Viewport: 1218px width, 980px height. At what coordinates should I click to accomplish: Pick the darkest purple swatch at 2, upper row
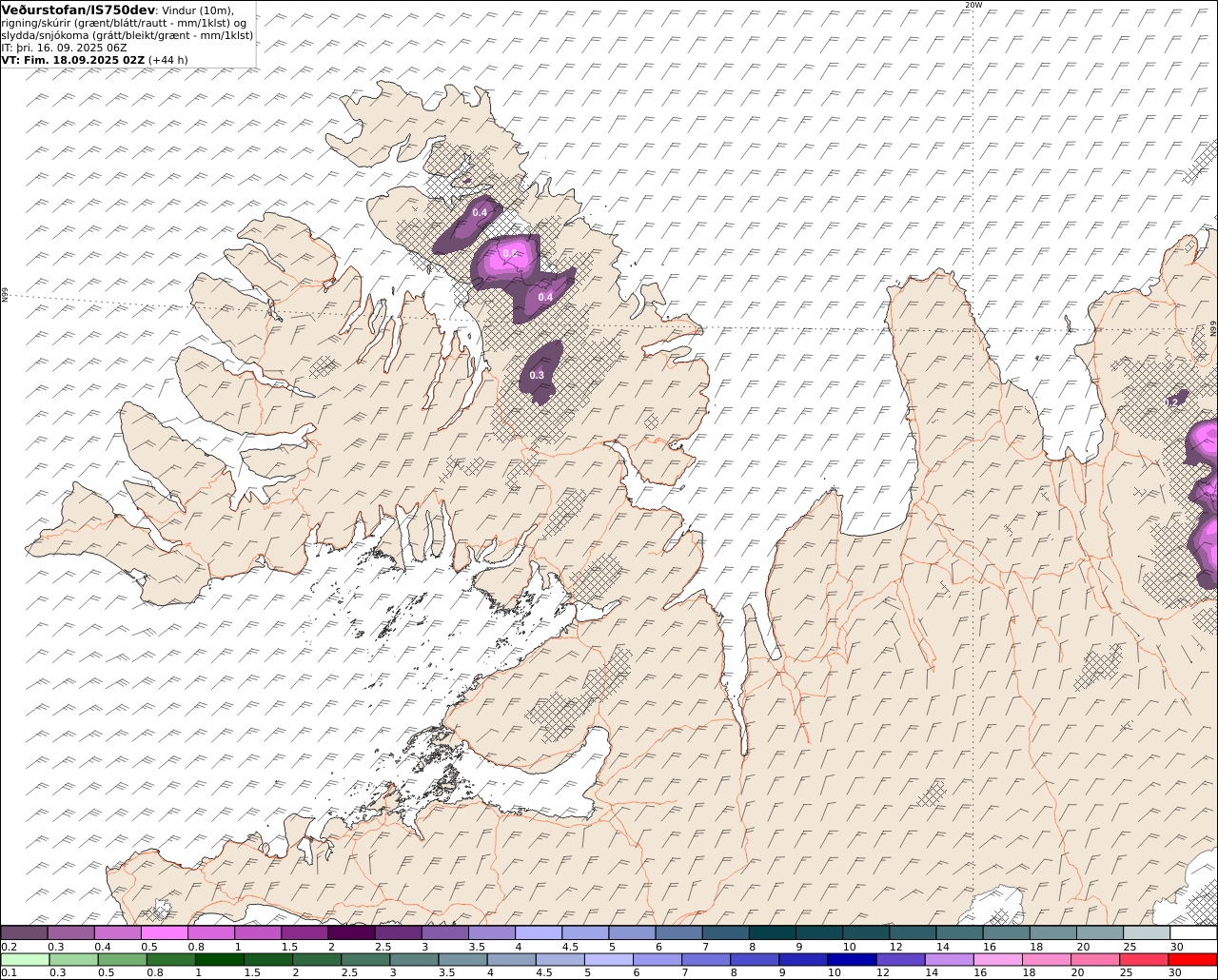coord(351,932)
